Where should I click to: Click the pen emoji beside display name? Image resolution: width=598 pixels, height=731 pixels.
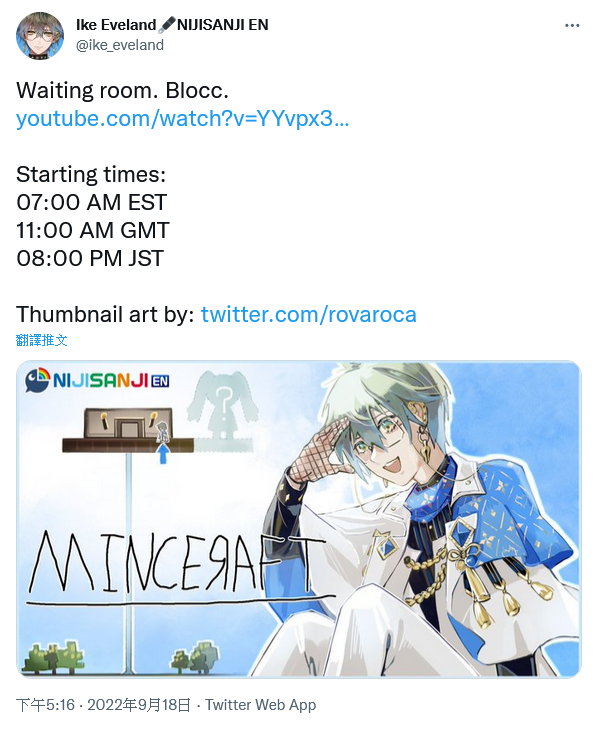(x=166, y=25)
